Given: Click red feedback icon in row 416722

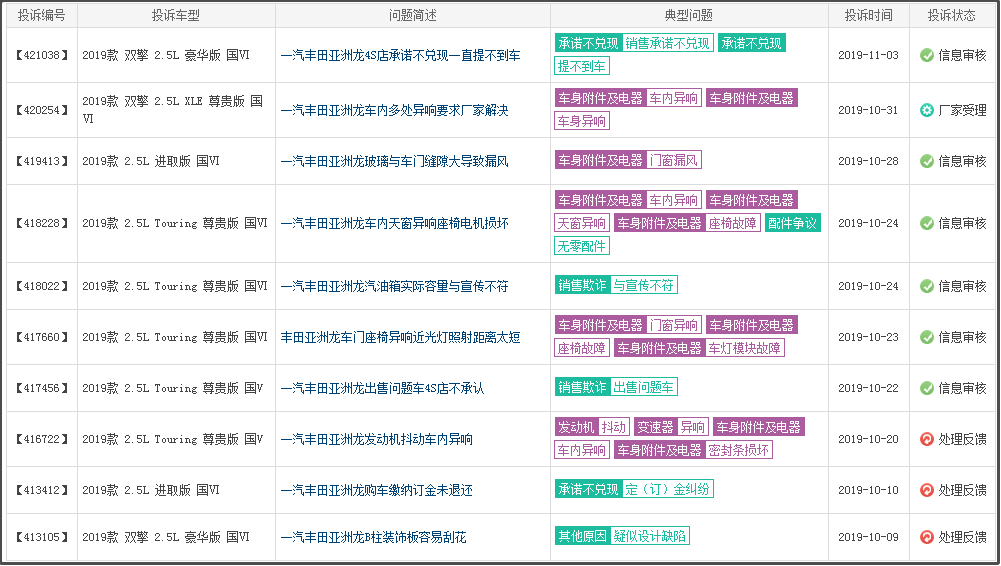Looking at the screenshot, I should [x=927, y=439].
